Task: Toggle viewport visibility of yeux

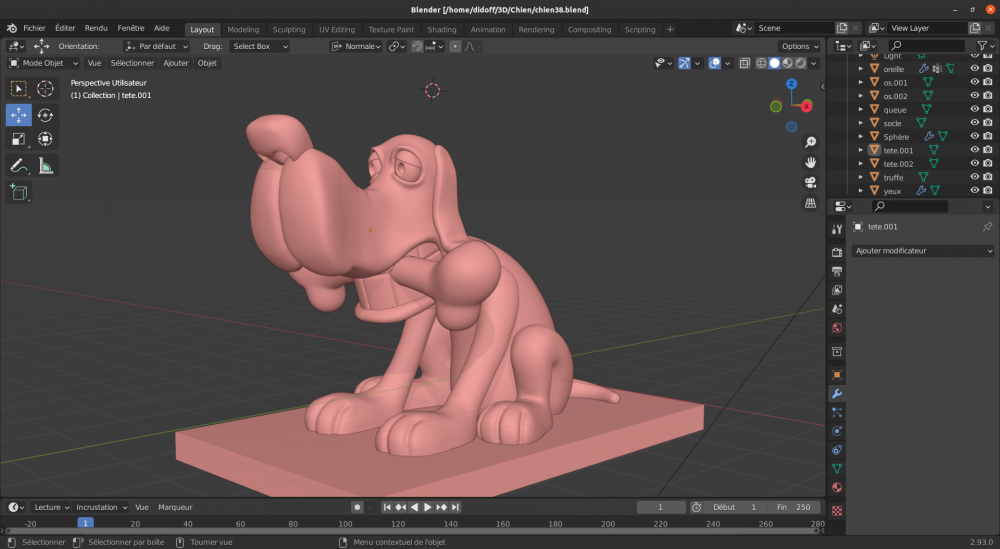Action: coord(974,190)
